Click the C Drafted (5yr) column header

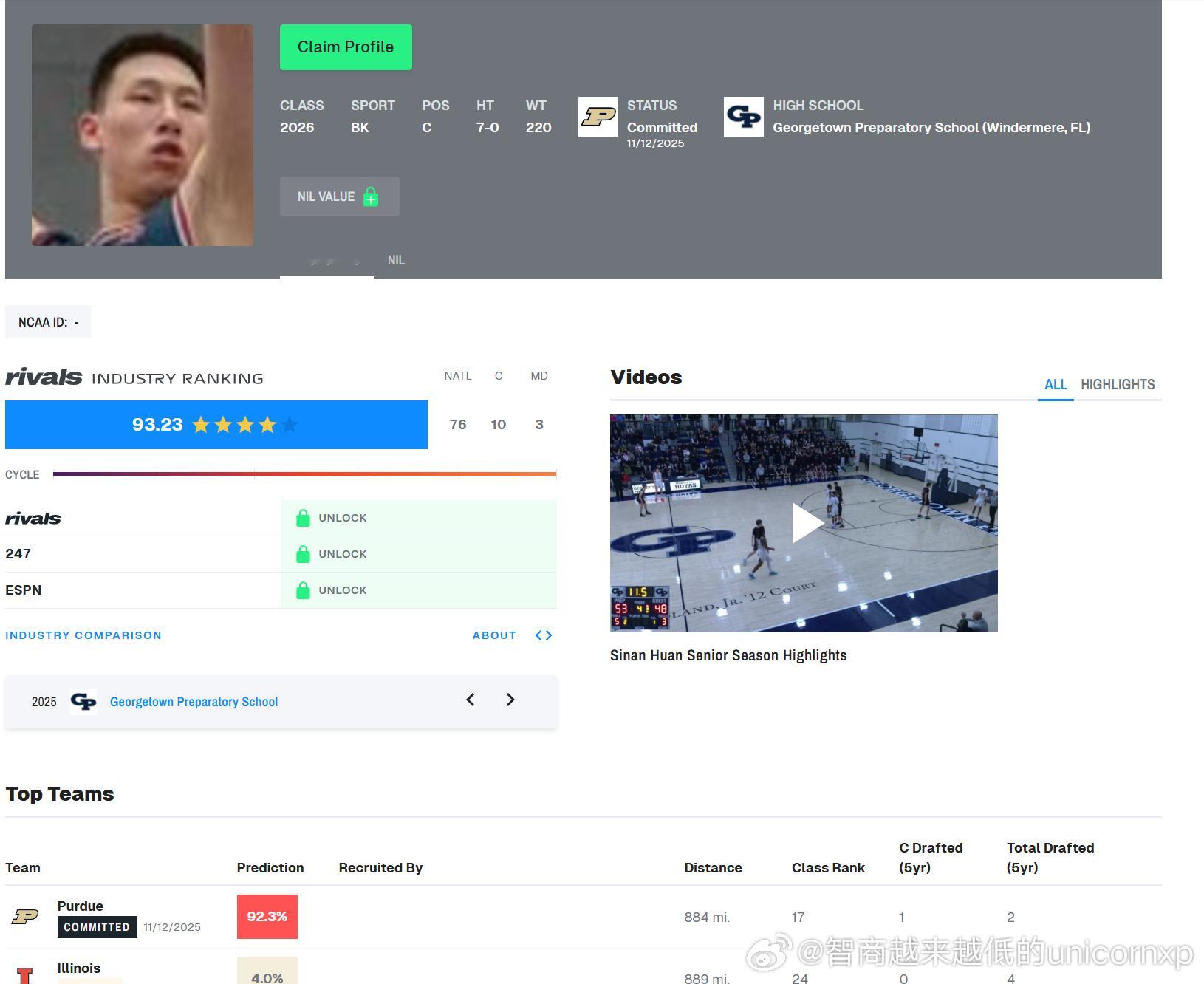[x=931, y=858]
